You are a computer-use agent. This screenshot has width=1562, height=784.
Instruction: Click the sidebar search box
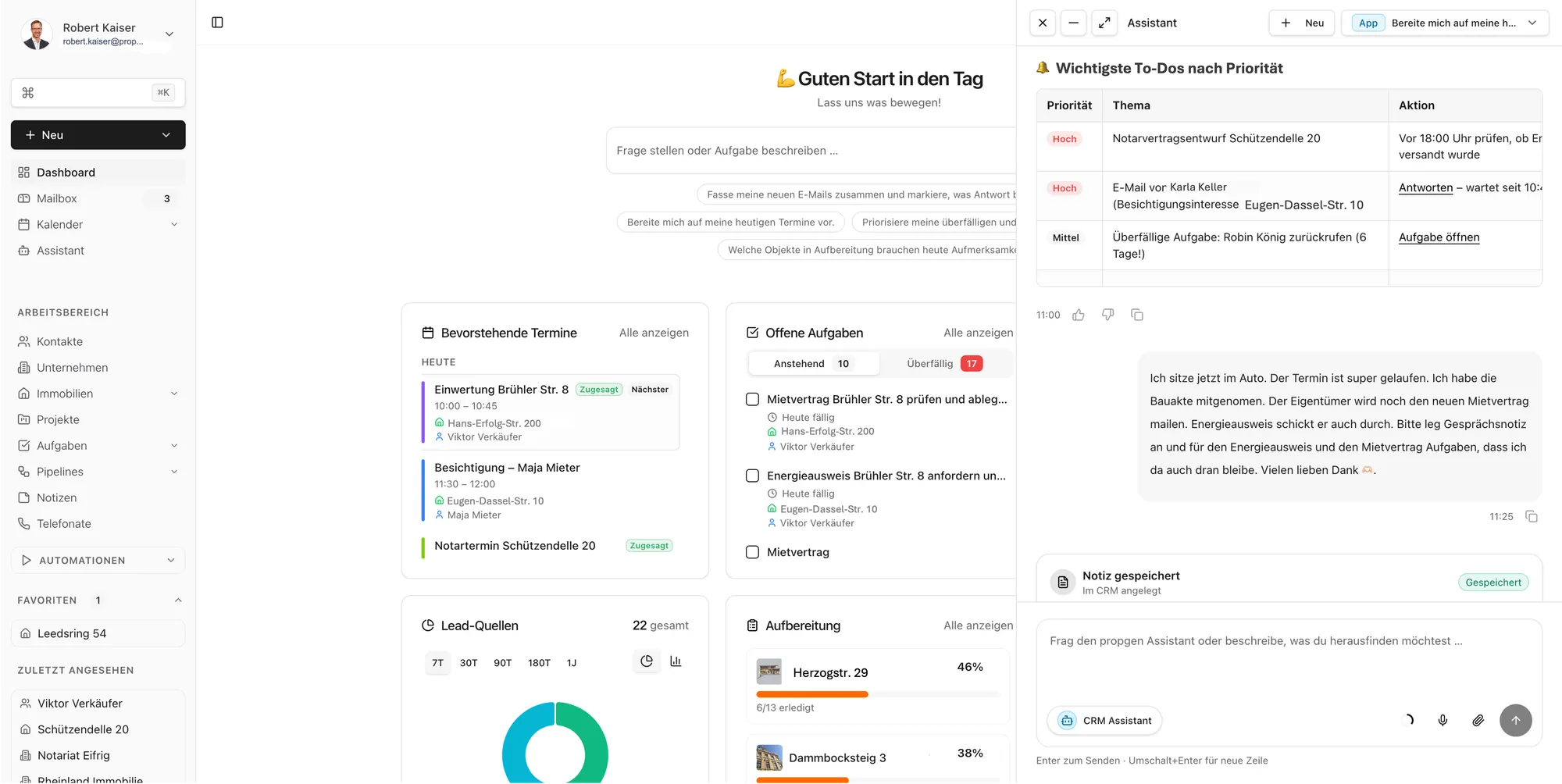(x=98, y=92)
